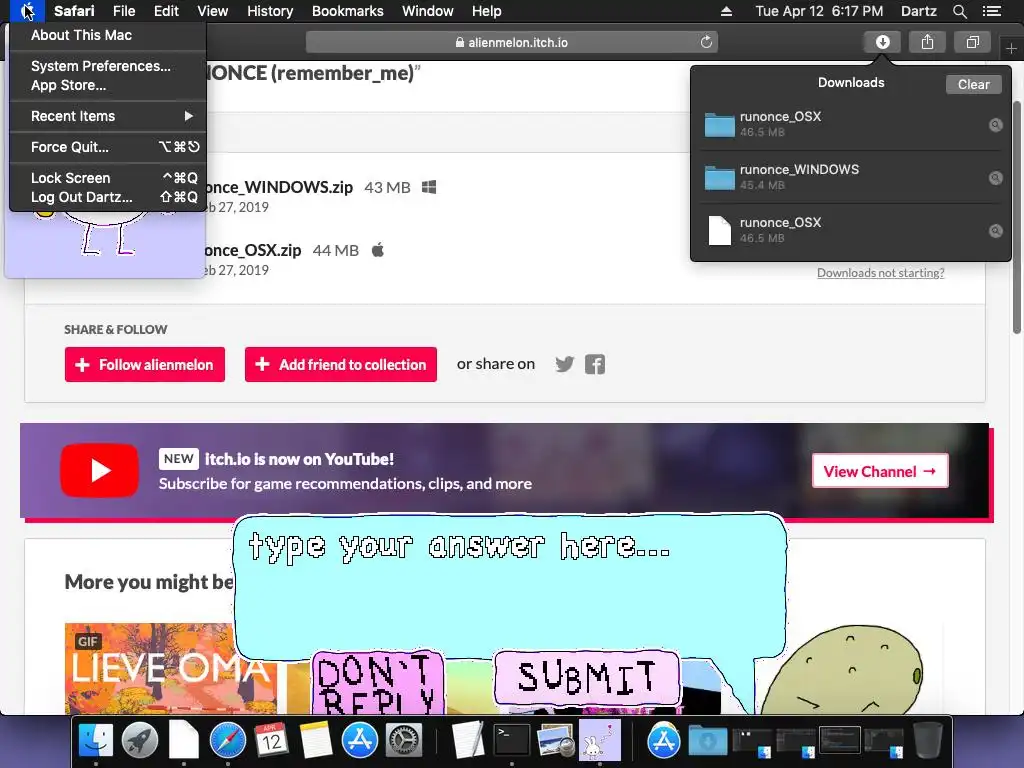Open the Safari menu
This screenshot has height=768, width=1024.
coord(74,11)
